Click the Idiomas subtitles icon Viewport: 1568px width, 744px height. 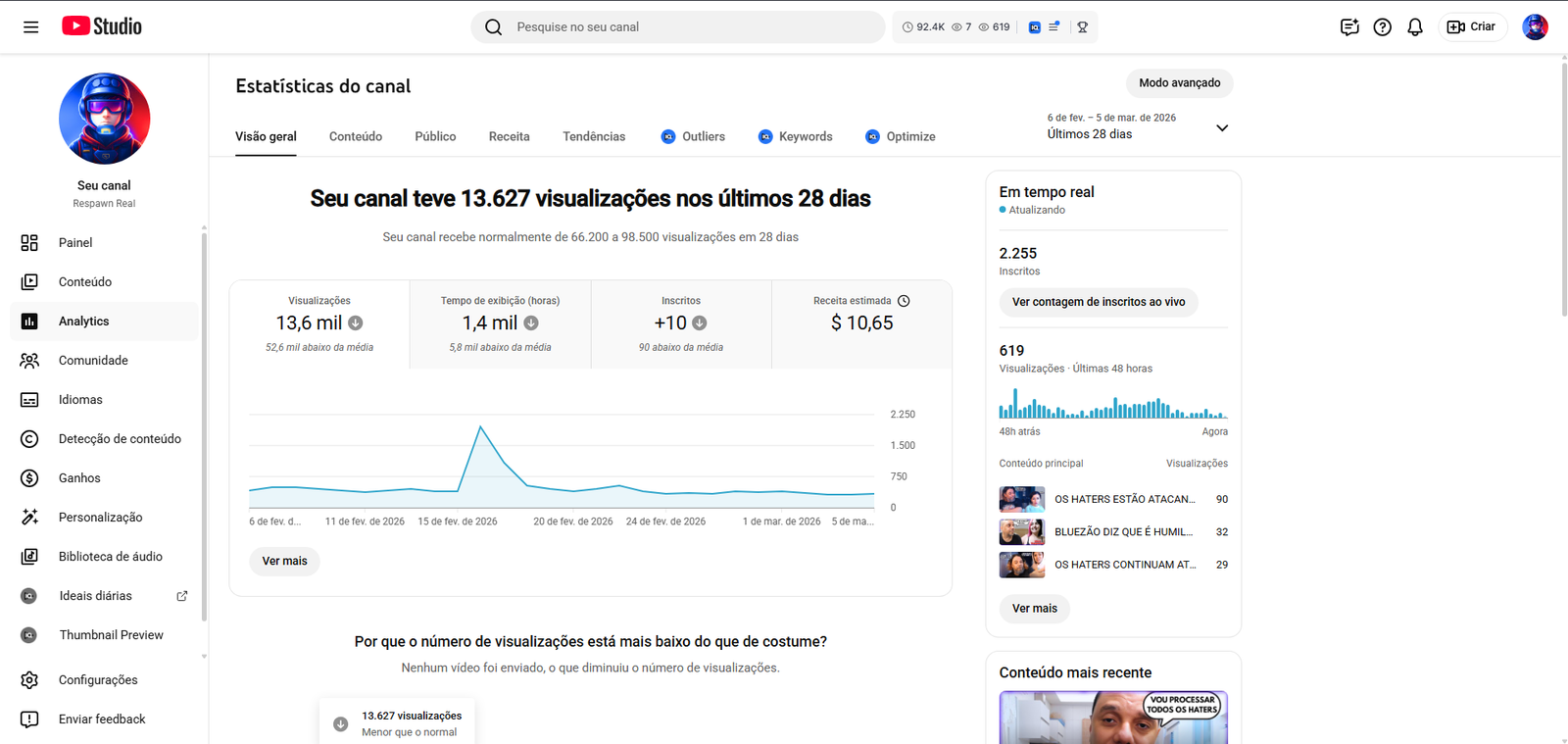pyautogui.click(x=29, y=400)
